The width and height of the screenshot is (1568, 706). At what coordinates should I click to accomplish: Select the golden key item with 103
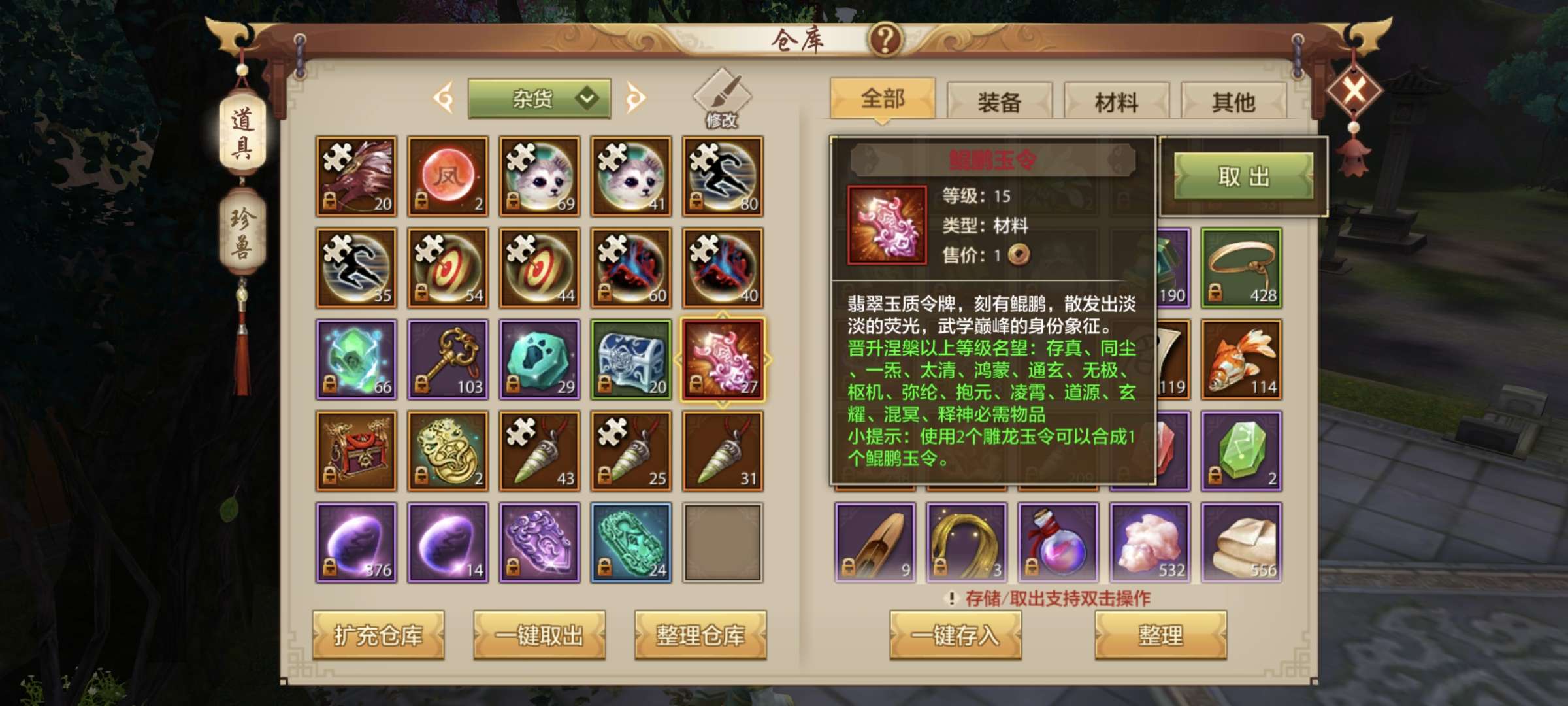(448, 360)
